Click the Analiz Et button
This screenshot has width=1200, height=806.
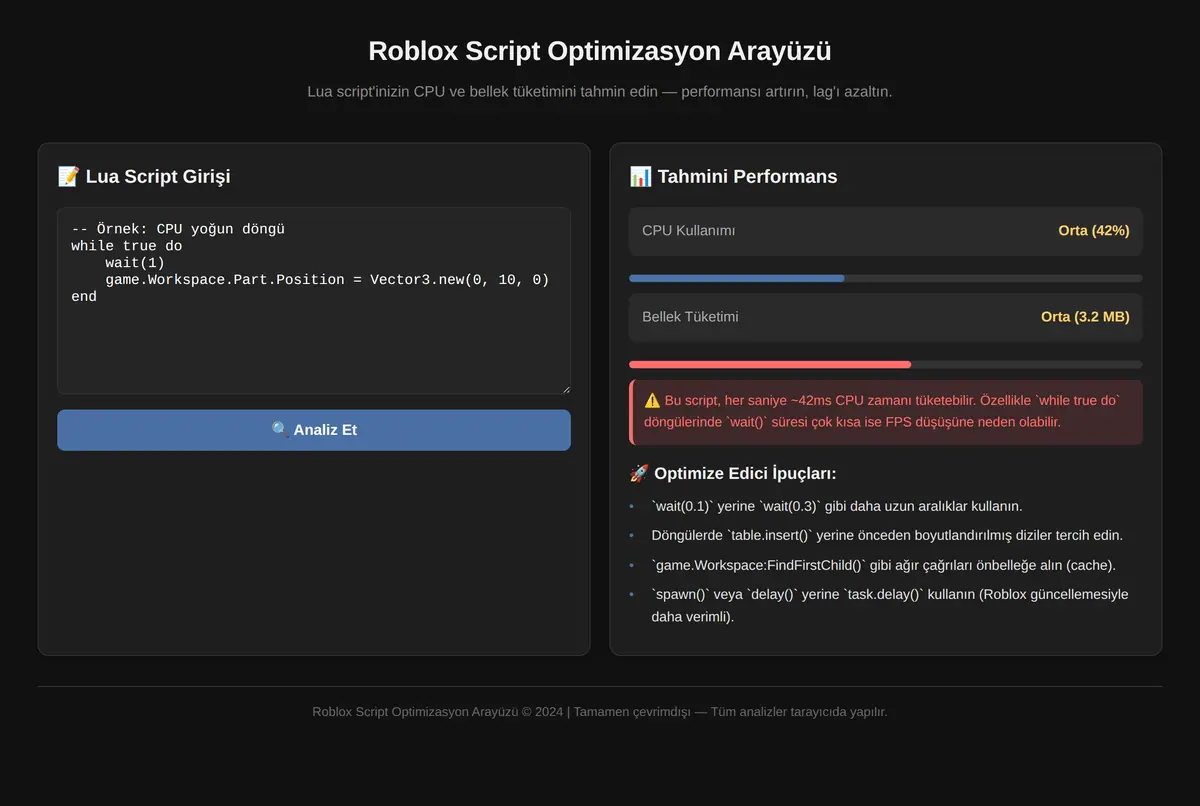click(314, 430)
